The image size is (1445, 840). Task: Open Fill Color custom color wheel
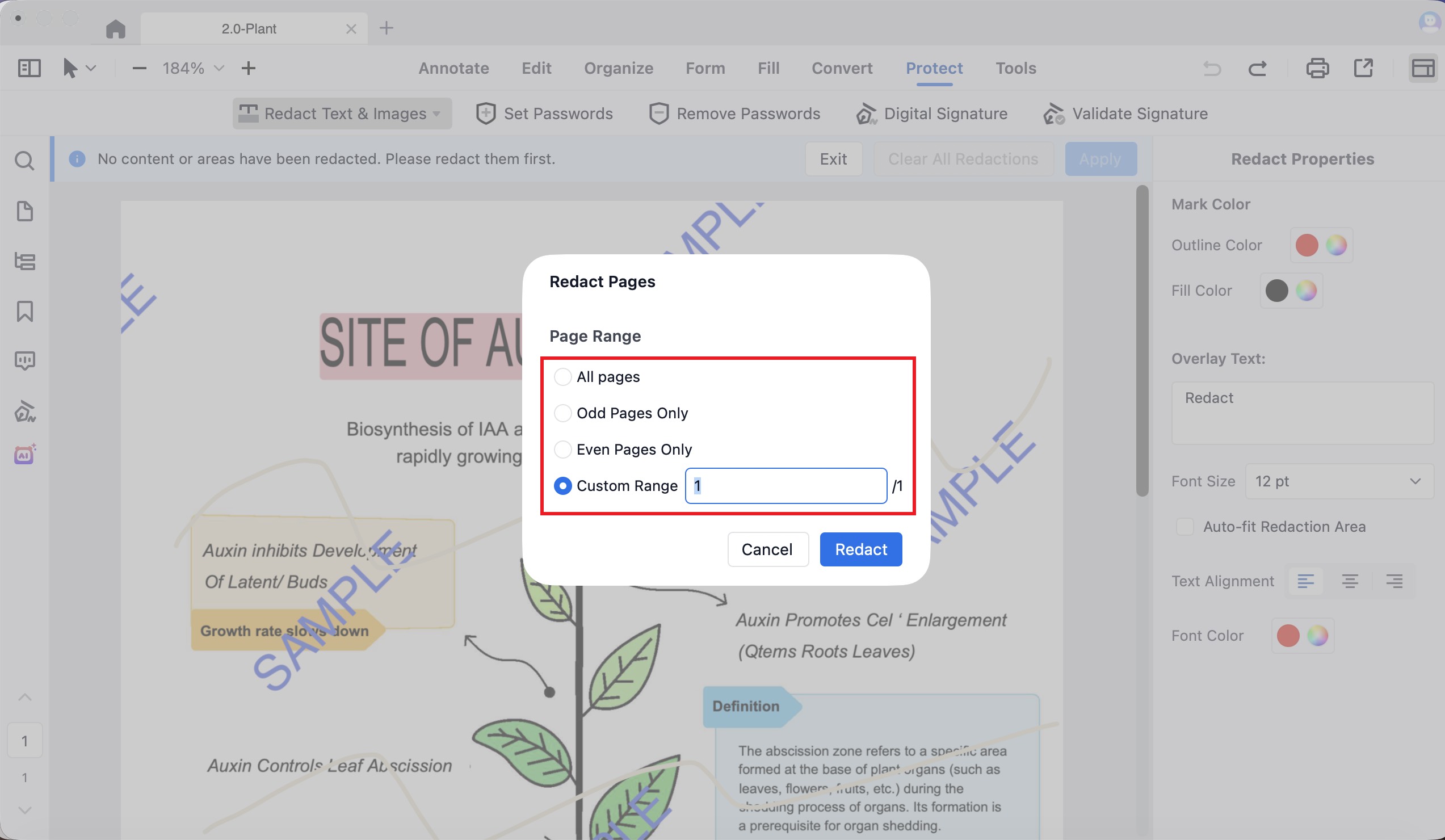[1307, 291]
